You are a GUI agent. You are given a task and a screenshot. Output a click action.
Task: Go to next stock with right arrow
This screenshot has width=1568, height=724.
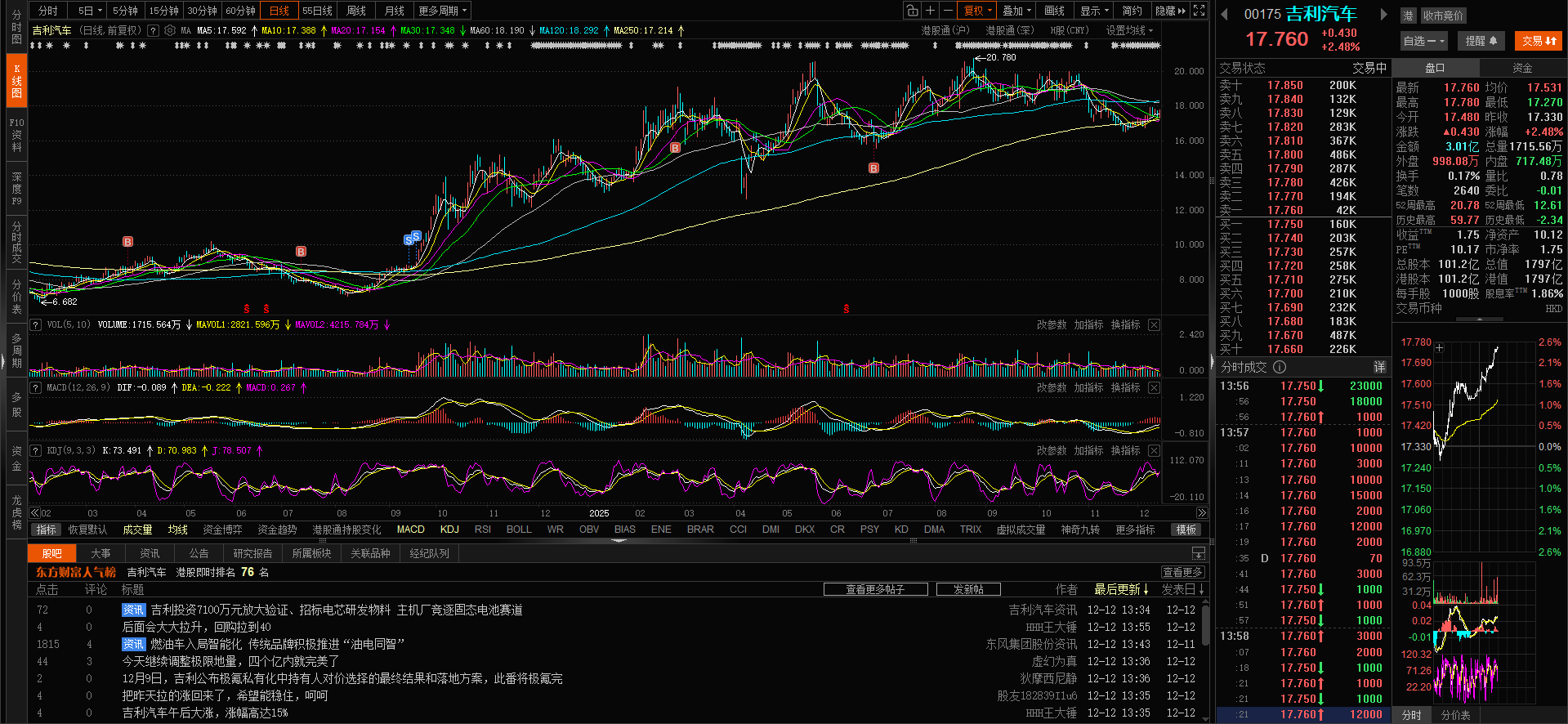pyautogui.click(x=1383, y=14)
